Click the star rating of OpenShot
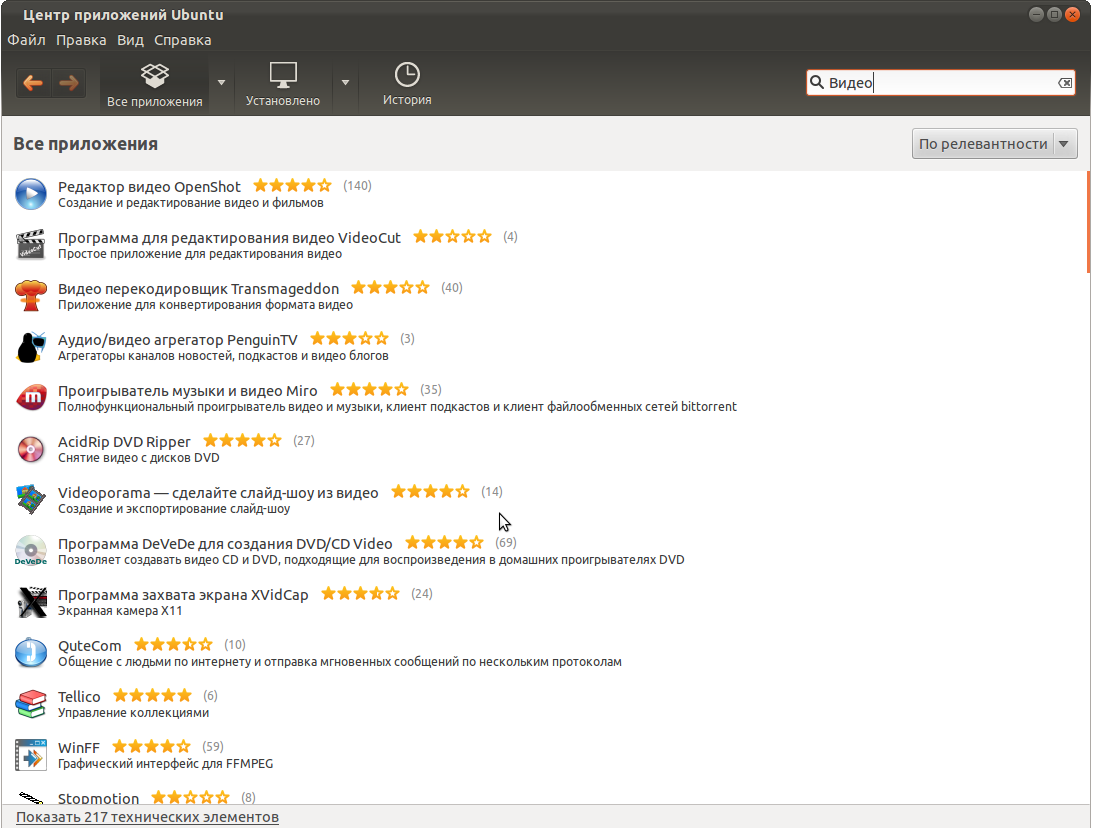 [292, 185]
